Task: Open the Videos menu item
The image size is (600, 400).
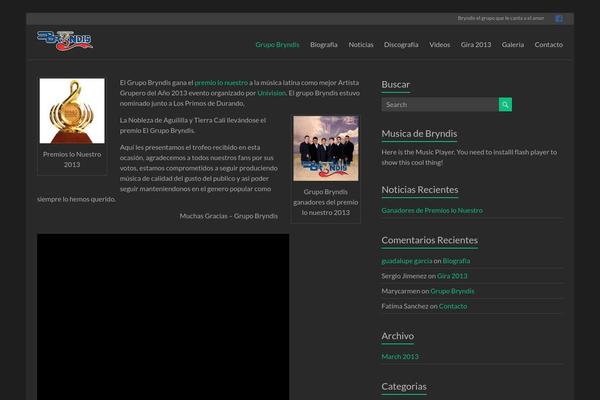Action: 440,44
